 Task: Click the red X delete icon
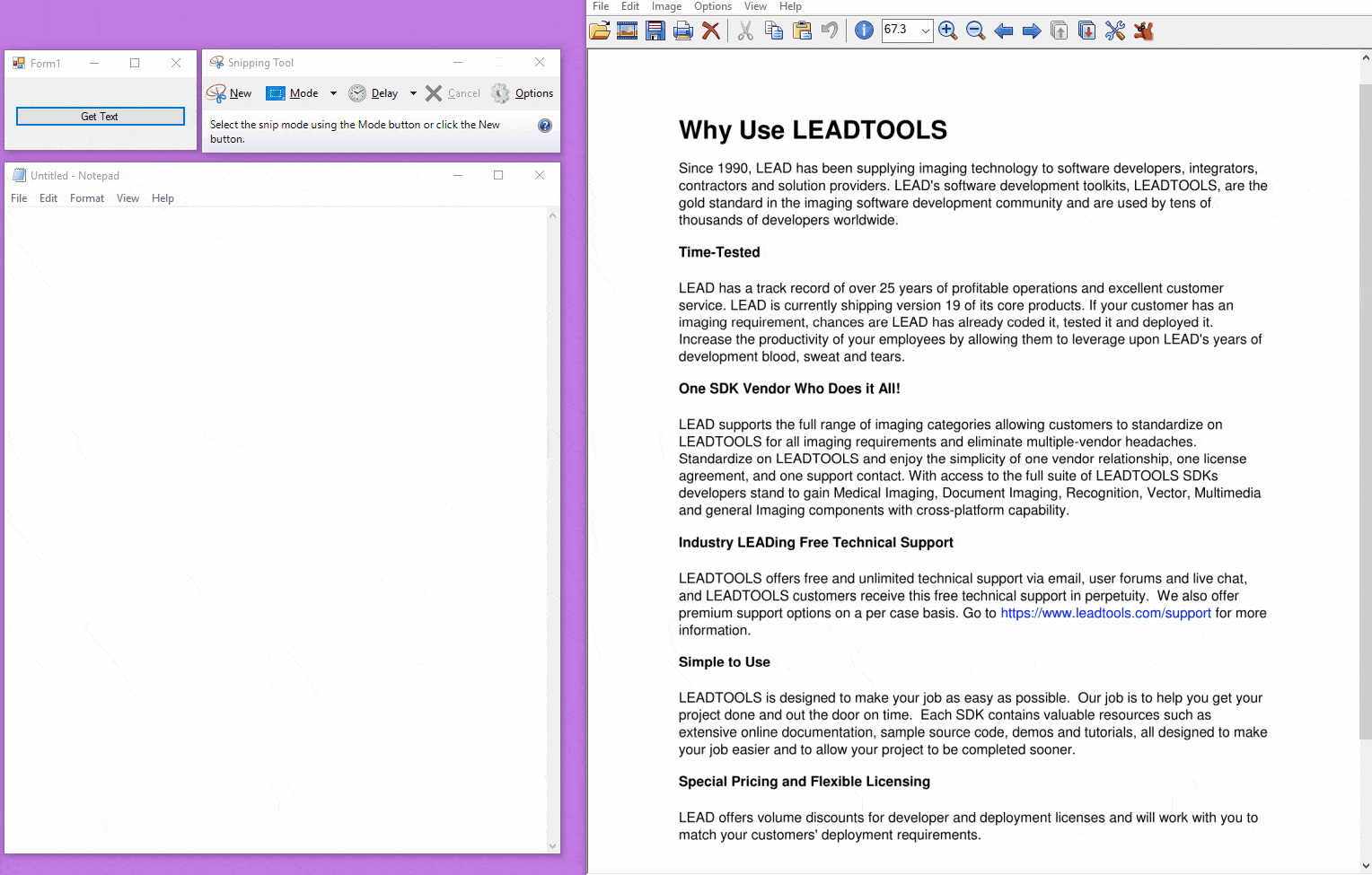tap(711, 31)
